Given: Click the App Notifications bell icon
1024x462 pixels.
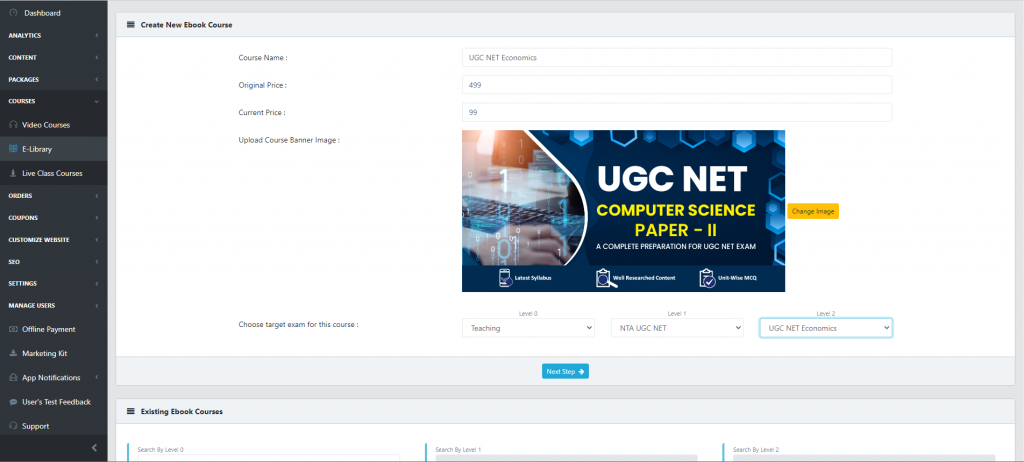Looking at the screenshot, I should [13, 378].
